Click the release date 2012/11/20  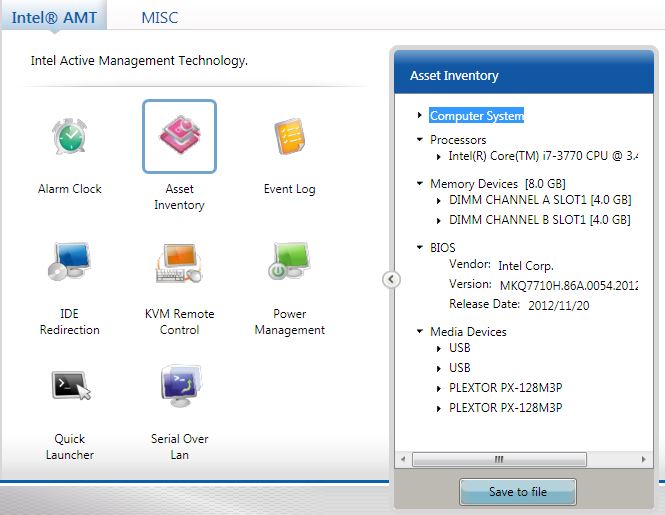[x=559, y=305]
